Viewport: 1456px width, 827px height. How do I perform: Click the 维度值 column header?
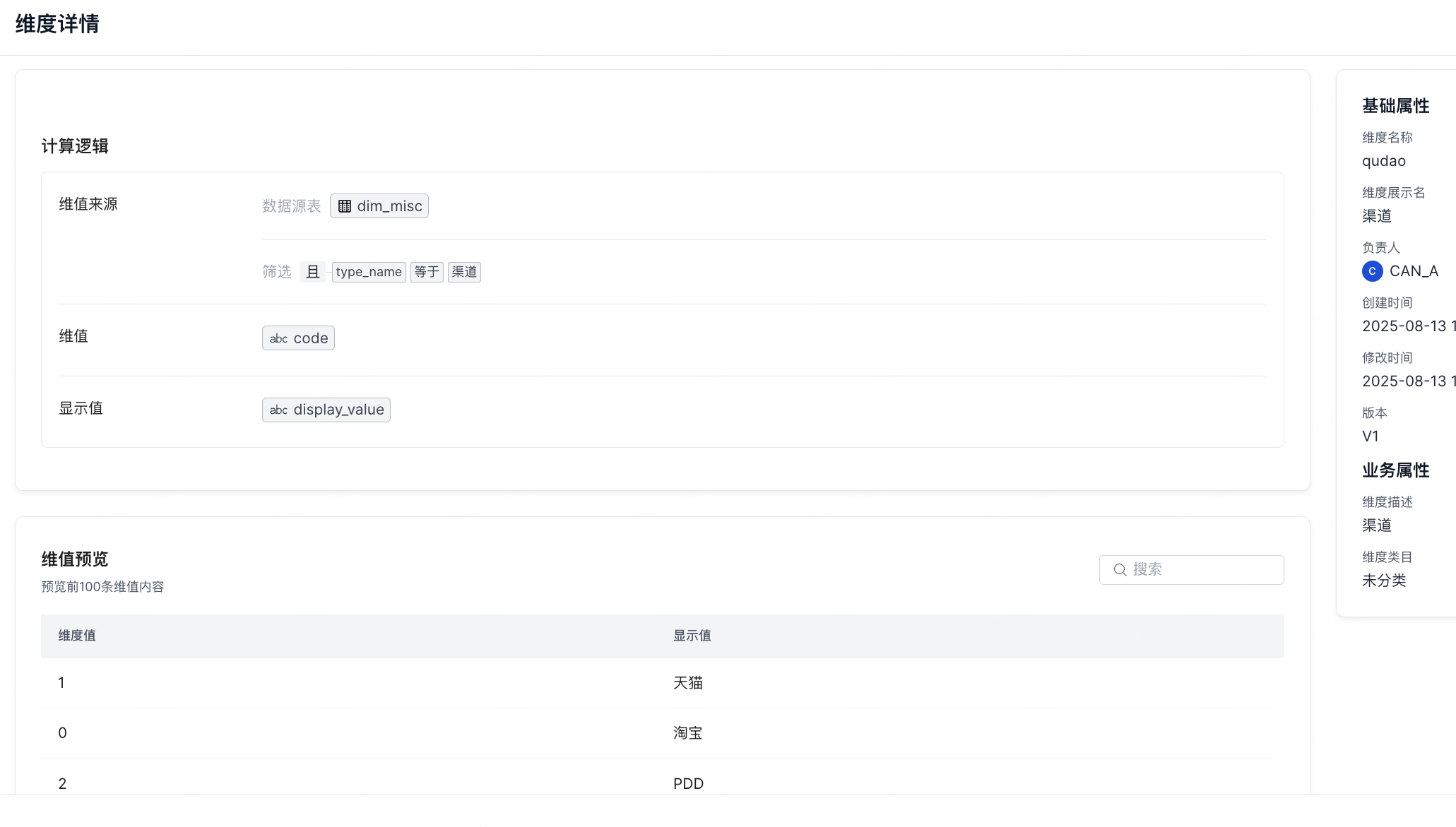[77, 636]
